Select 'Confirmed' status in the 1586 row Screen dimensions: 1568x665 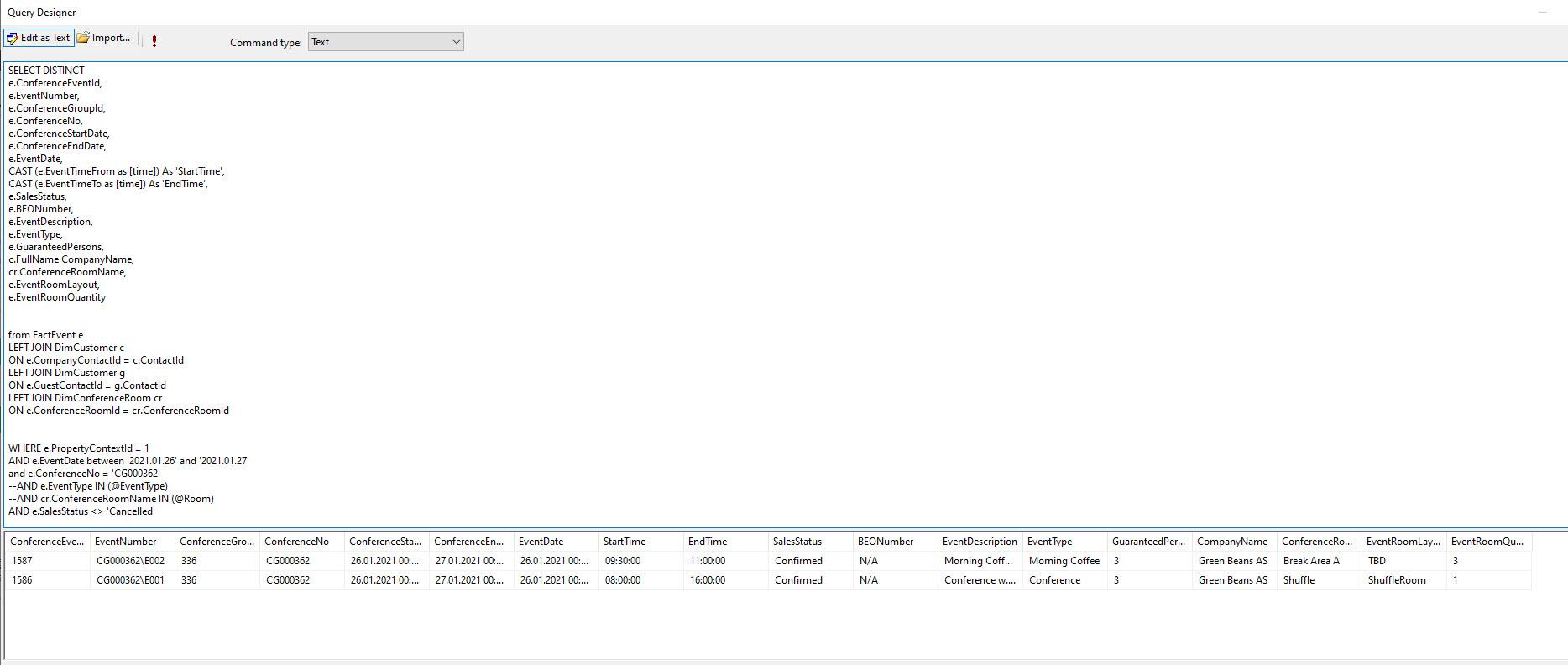(x=811, y=580)
